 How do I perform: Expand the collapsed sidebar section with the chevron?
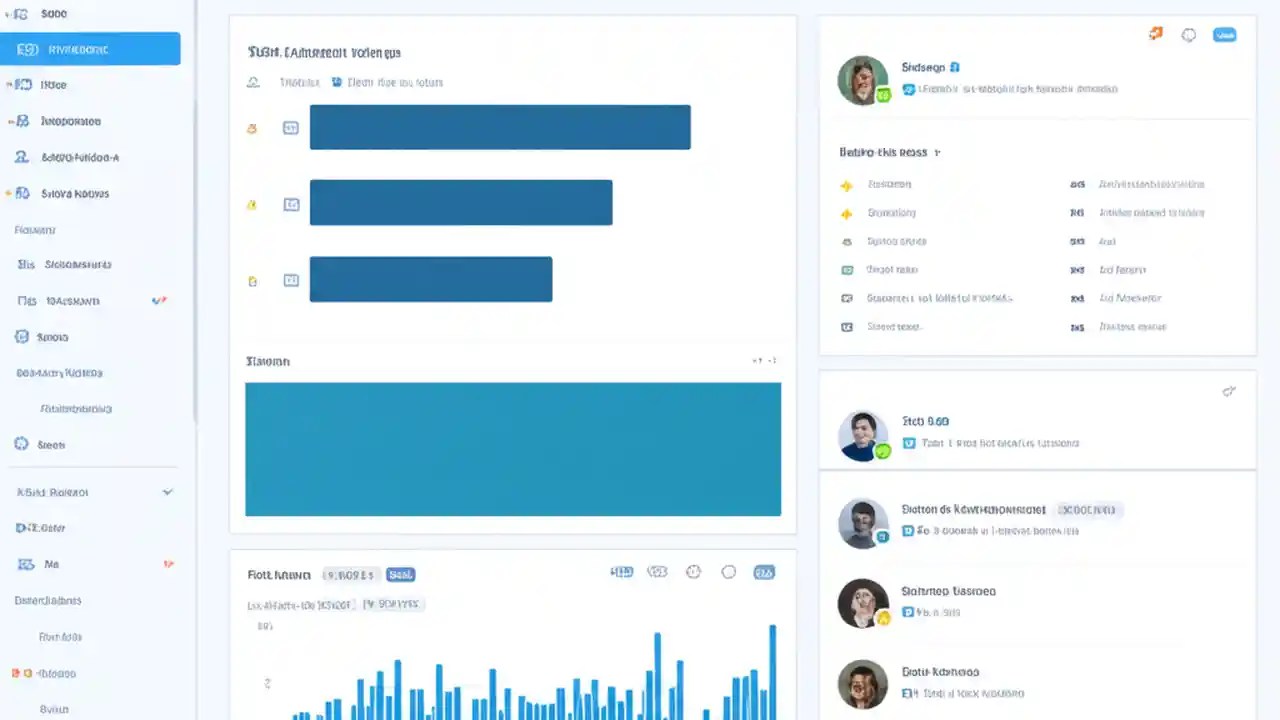[167, 491]
